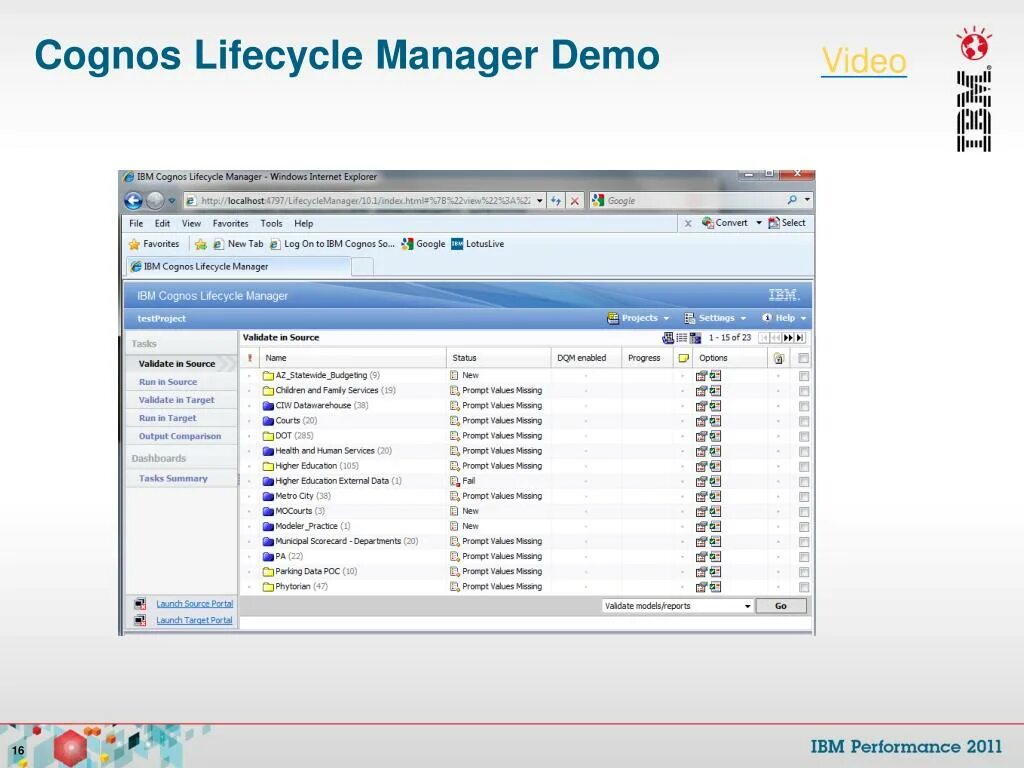Click the red Stop loading icon
Image resolution: width=1024 pixels, height=768 pixels.
tap(575, 200)
